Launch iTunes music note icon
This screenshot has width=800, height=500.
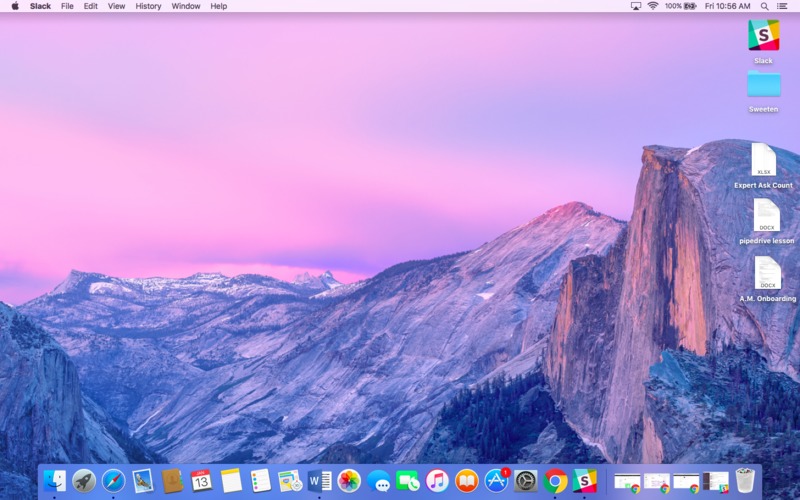pyautogui.click(x=437, y=481)
